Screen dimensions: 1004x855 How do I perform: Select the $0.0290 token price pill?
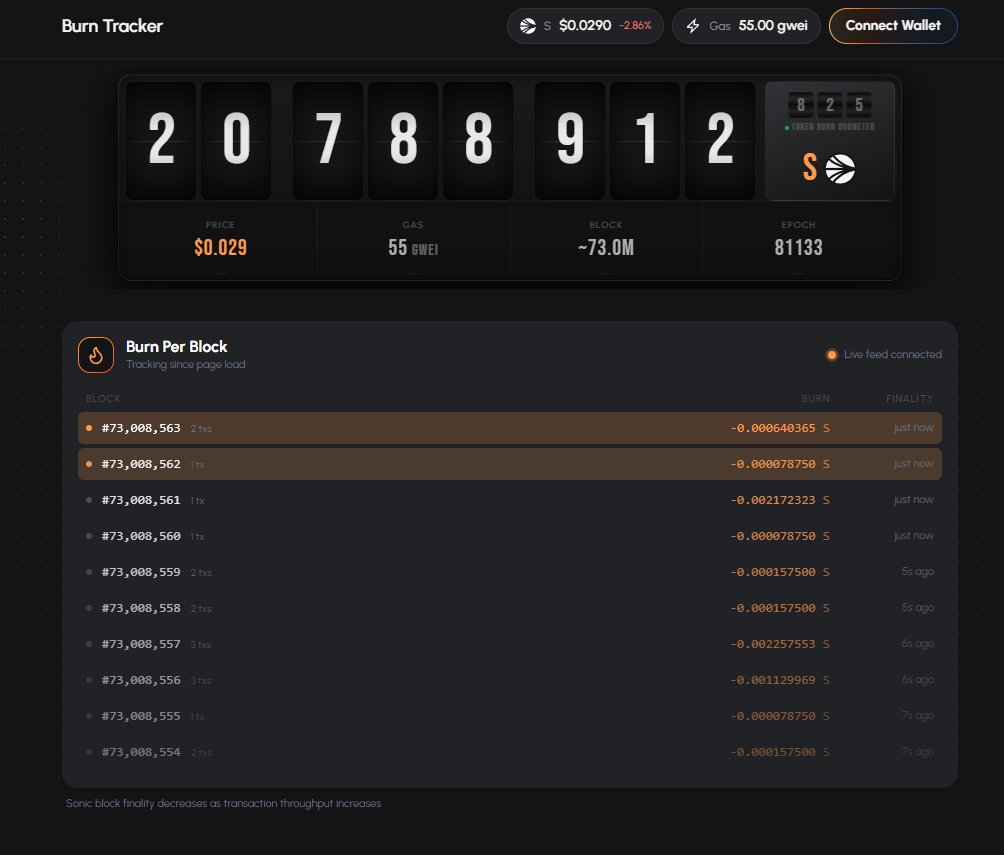(x=585, y=26)
